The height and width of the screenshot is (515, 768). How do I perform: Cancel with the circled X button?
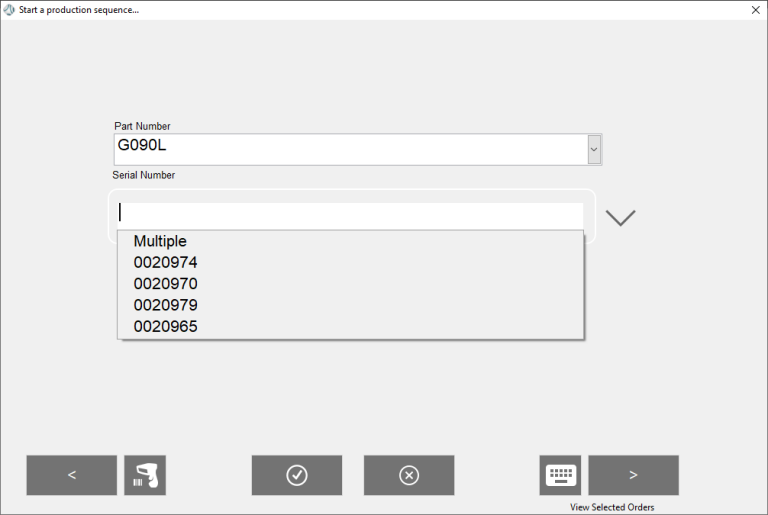[409, 475]
